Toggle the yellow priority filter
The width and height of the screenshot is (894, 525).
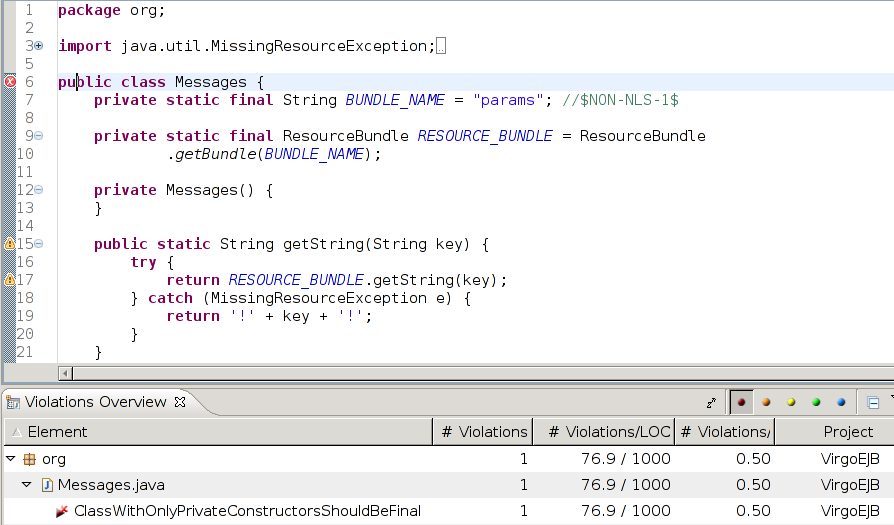(x=791, y=403)
